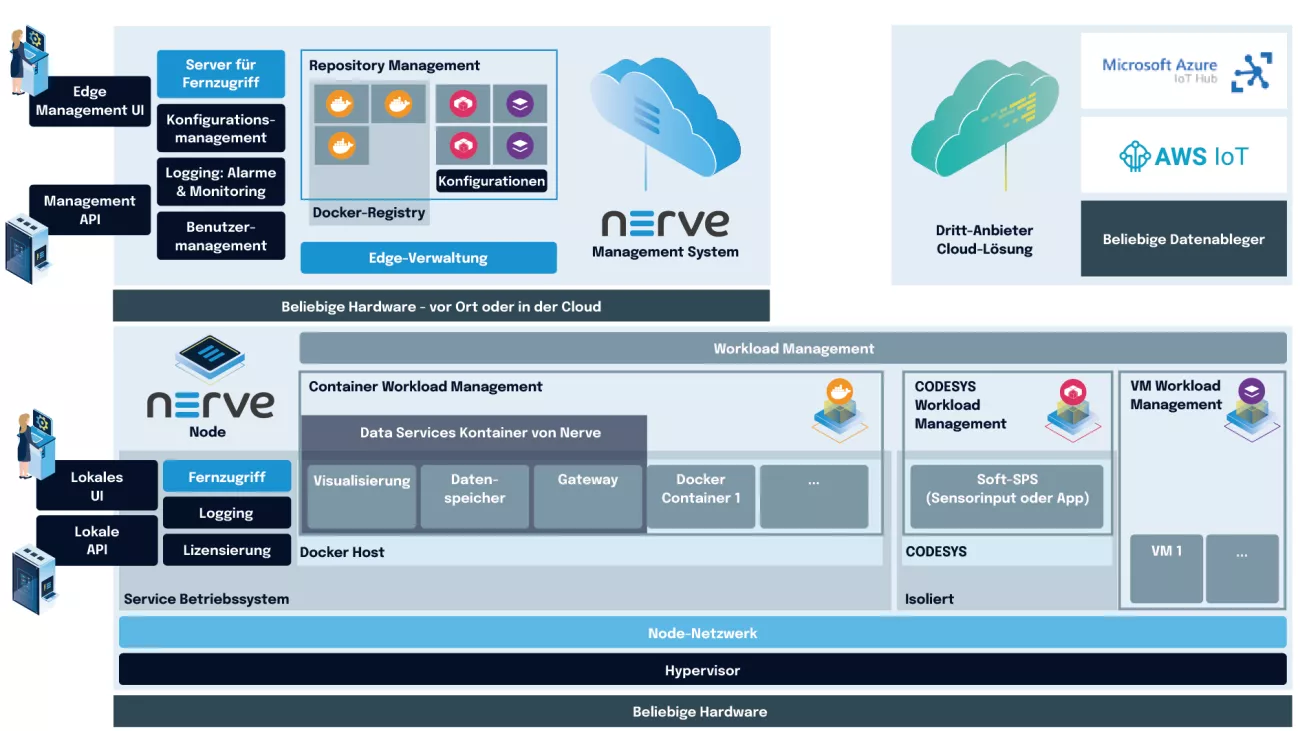Click the light blue Node-Netzwerk bar

click(x=702, y=633)
